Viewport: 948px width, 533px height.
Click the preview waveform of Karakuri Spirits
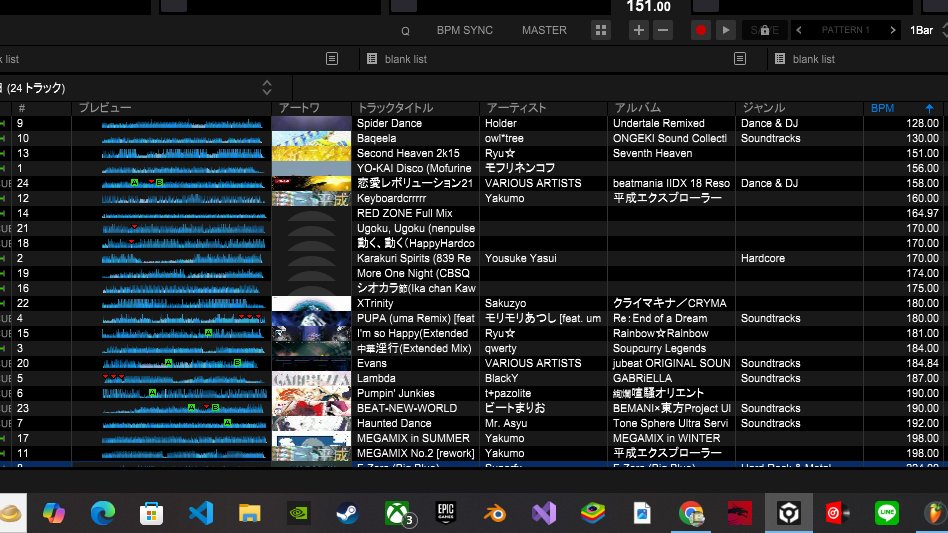click(183, 258)
